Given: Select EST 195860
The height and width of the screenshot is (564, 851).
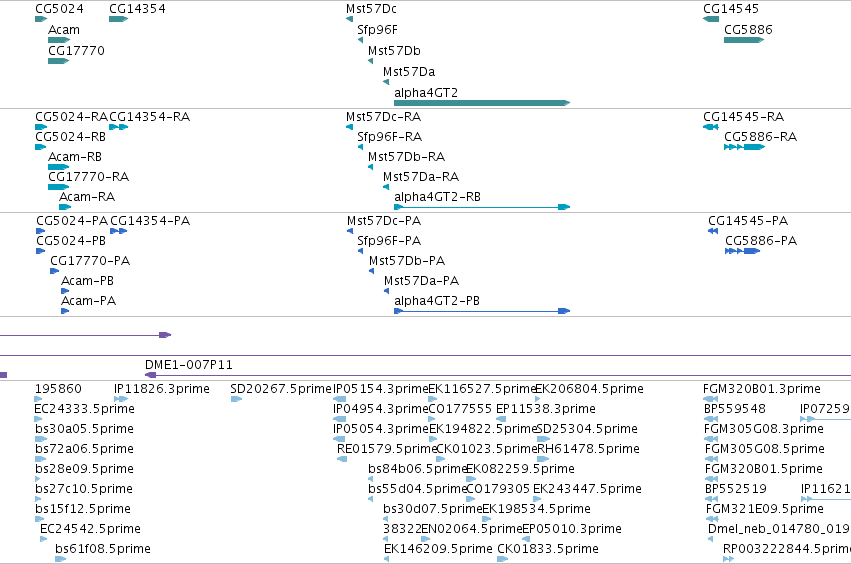Looking at the screenshot, I should point(58,389).
